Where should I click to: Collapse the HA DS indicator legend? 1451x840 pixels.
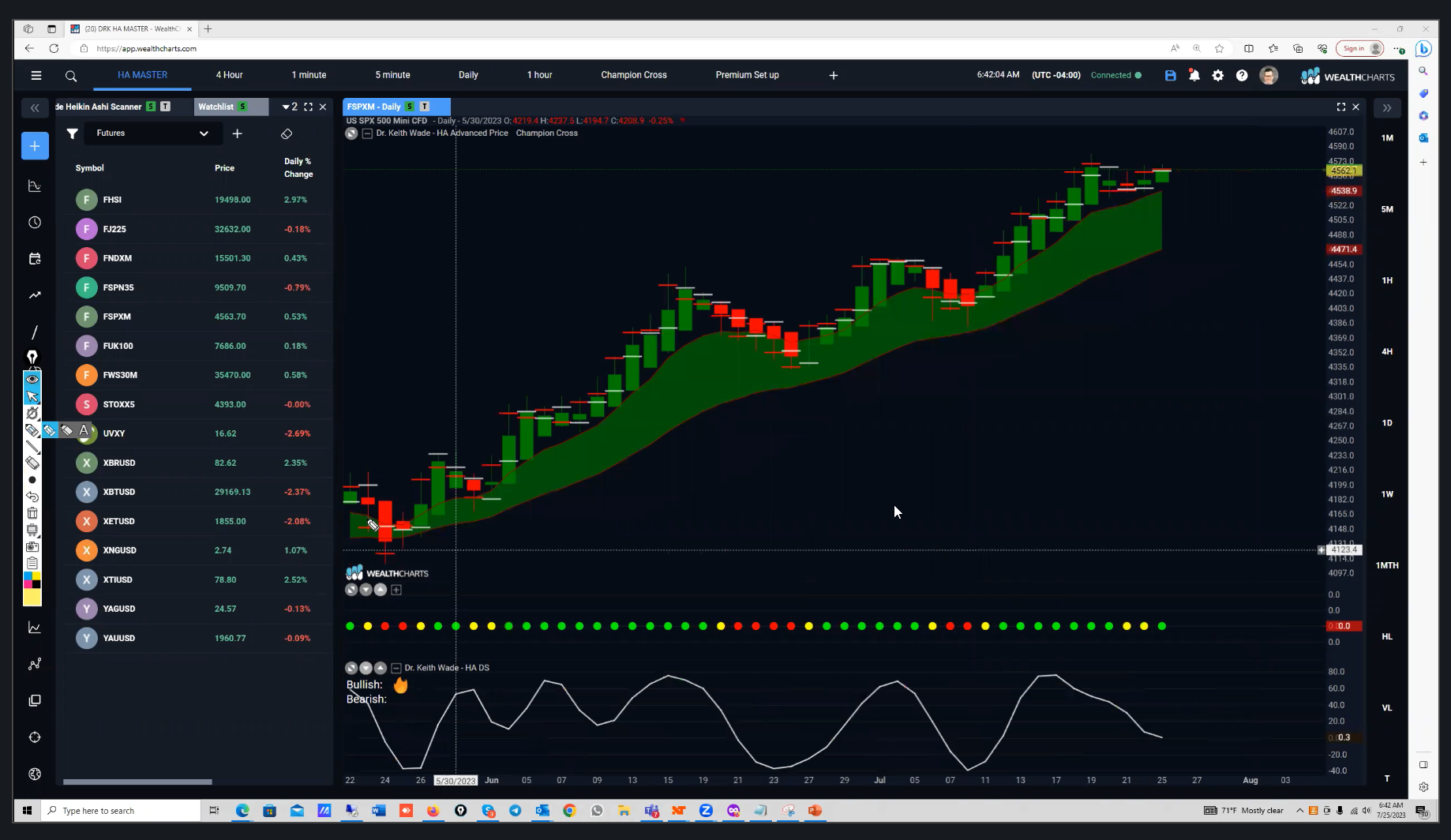[396, 668]
